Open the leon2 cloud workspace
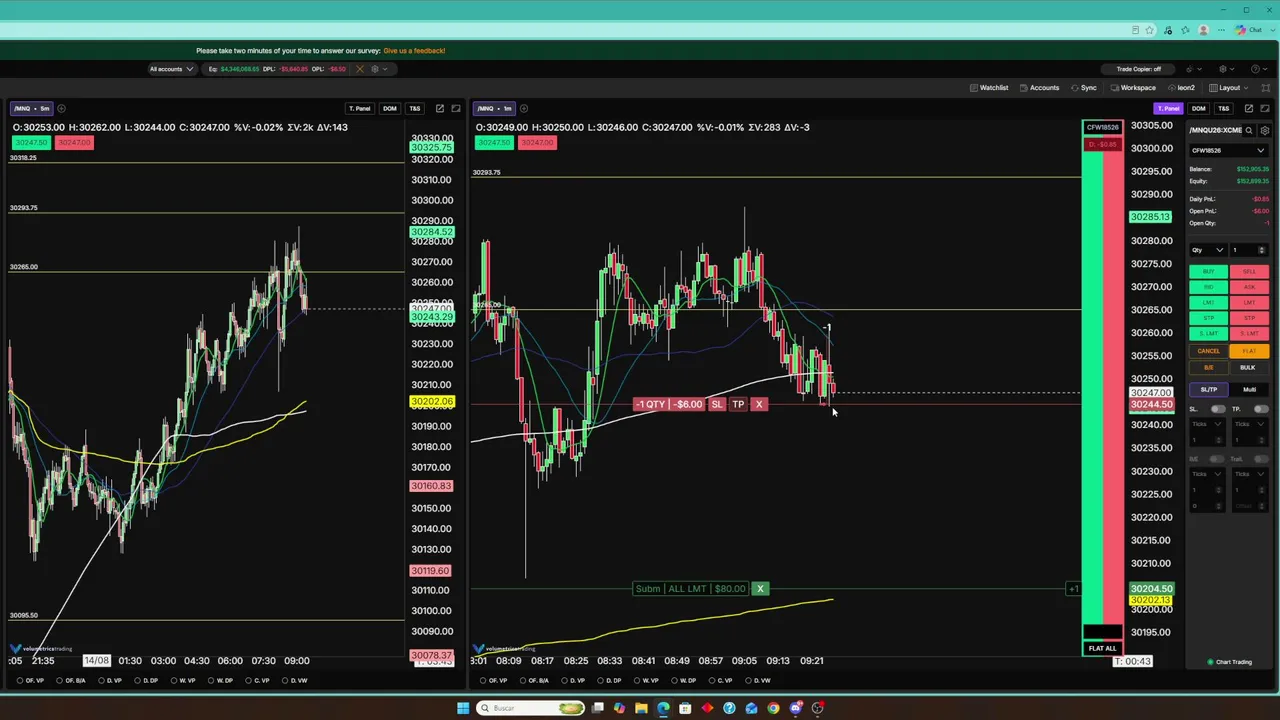The width and height of the screenshot is (1280, 720). tap(1181, 88)
